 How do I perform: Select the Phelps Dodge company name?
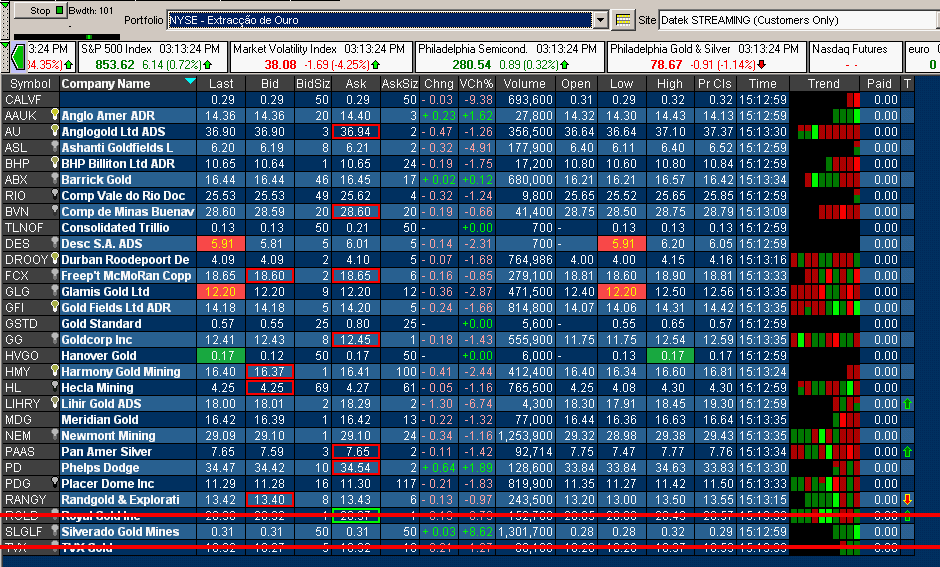coord(100,468)
